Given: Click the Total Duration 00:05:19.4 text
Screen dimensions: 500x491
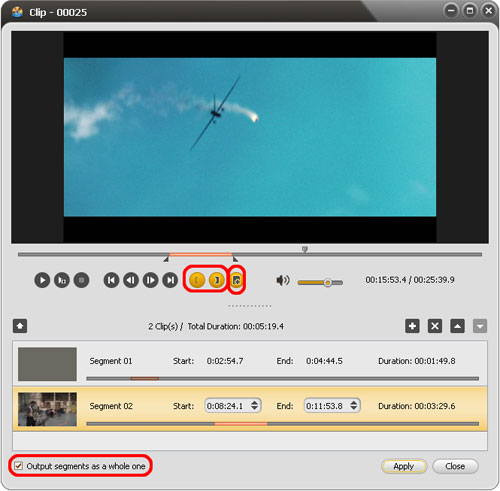Looking at the screenshot, I should coord(236,326).
